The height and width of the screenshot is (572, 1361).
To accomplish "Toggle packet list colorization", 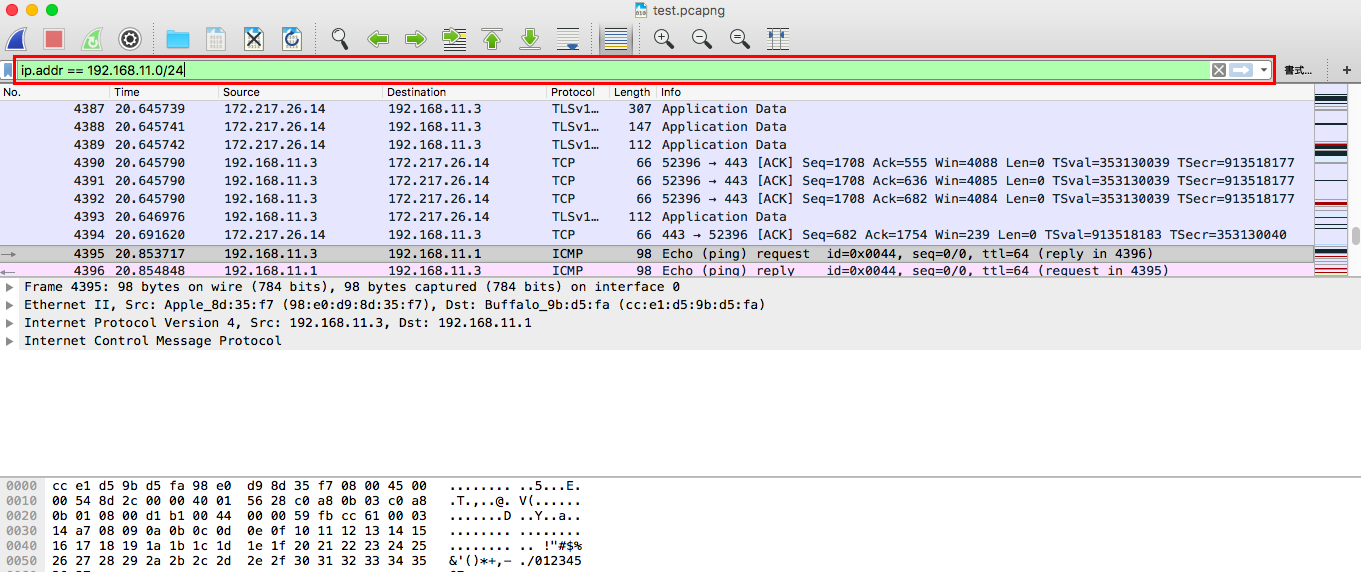I will (616, 39).
